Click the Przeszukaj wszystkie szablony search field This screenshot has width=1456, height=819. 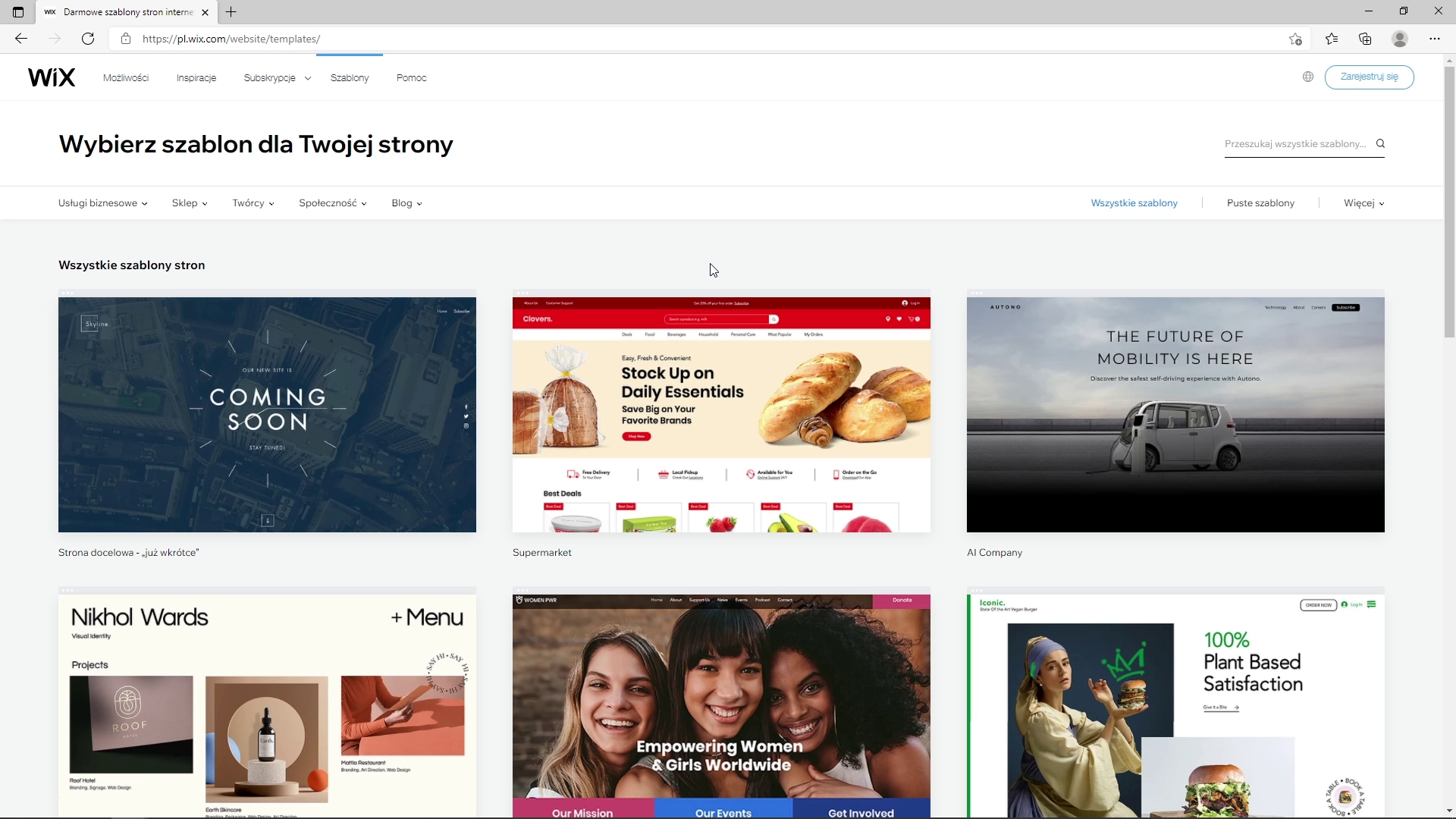tap(1295, 143)
